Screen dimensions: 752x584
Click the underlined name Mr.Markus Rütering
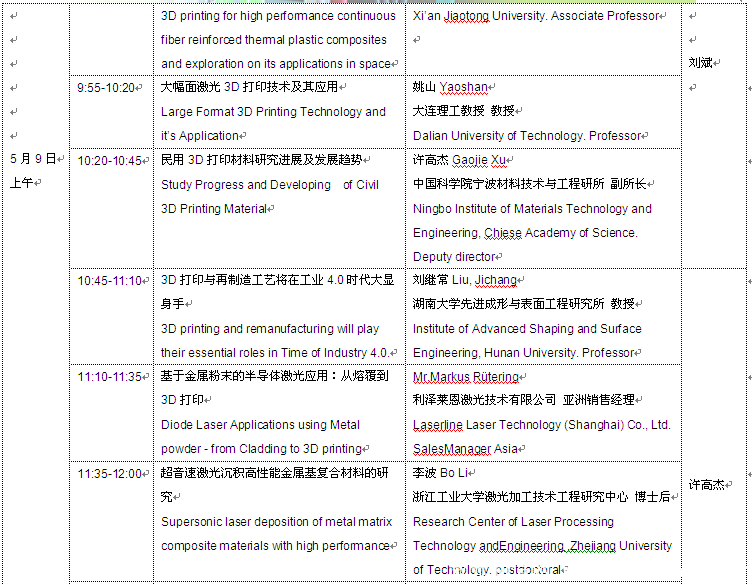[466, 377]
